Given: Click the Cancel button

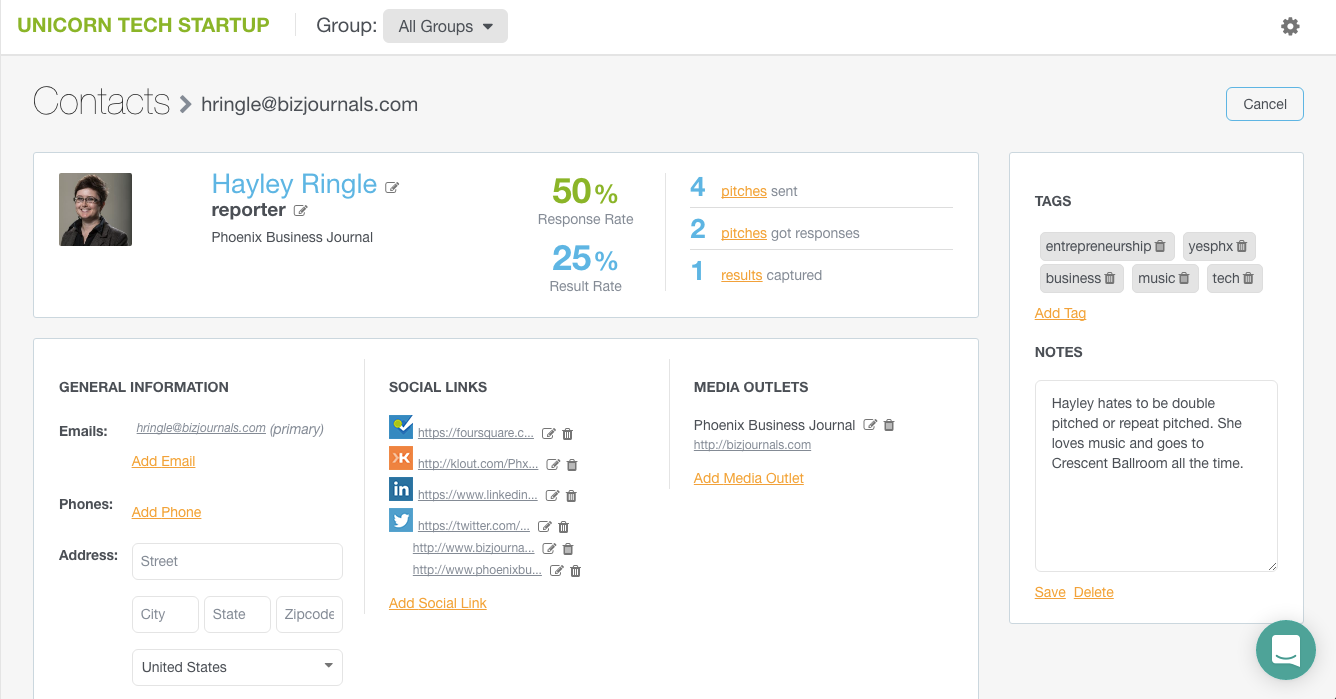Looking at the screenshot, I should 1265,104.
